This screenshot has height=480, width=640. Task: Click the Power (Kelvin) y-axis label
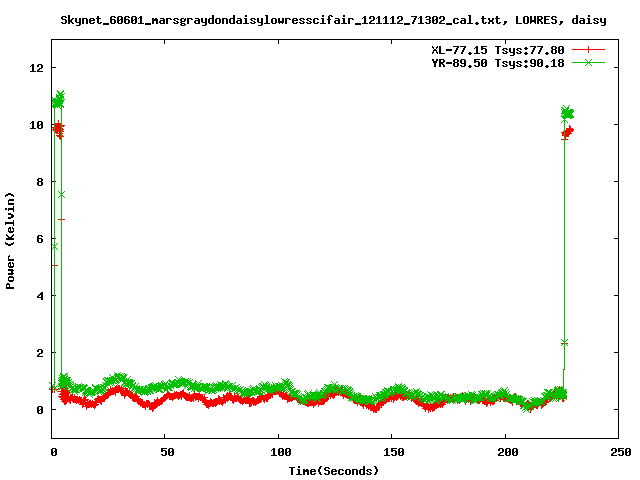pos(10,241)
